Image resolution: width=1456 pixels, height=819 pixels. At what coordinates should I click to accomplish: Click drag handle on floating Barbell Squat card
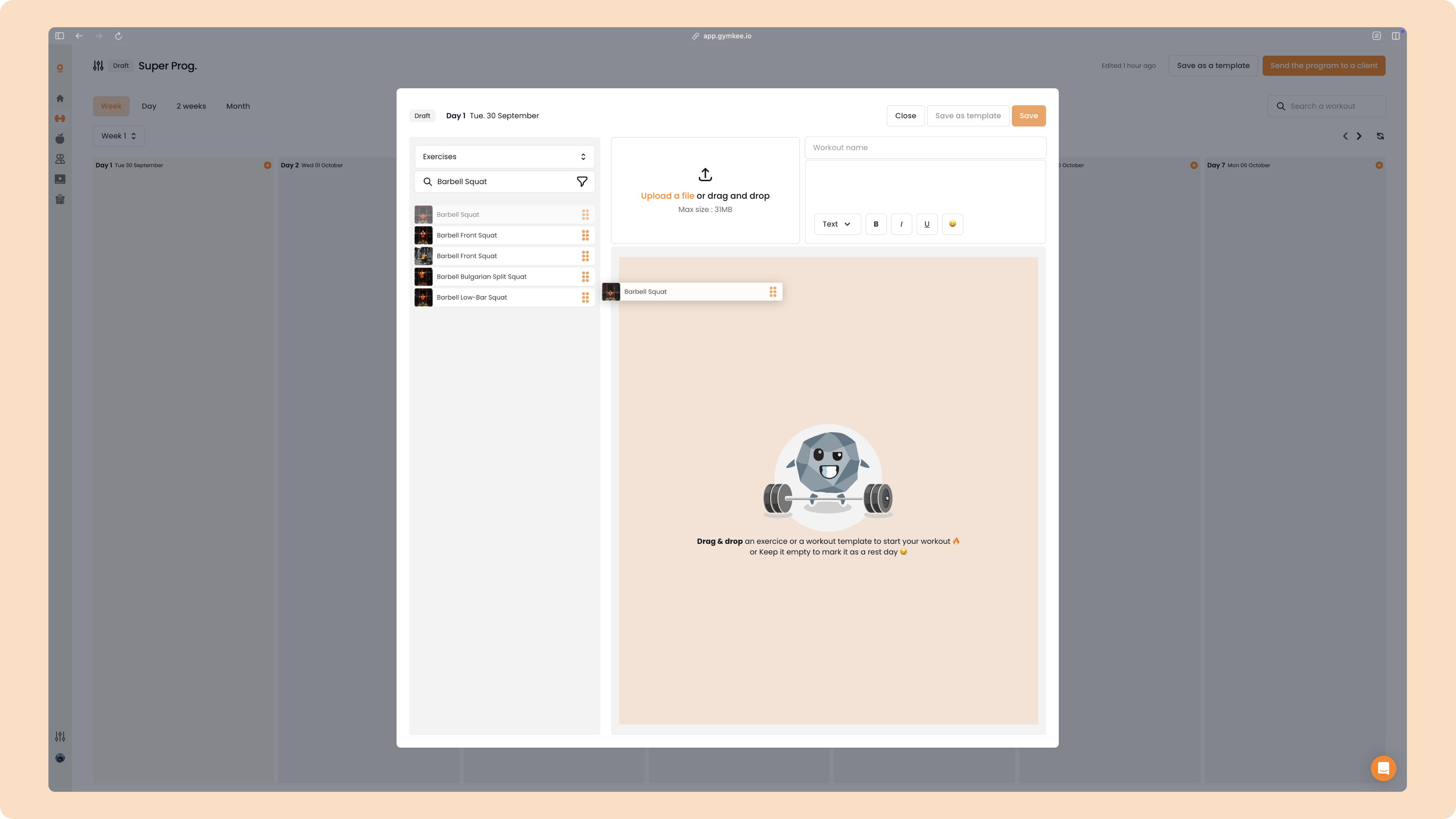pos(773,292)
